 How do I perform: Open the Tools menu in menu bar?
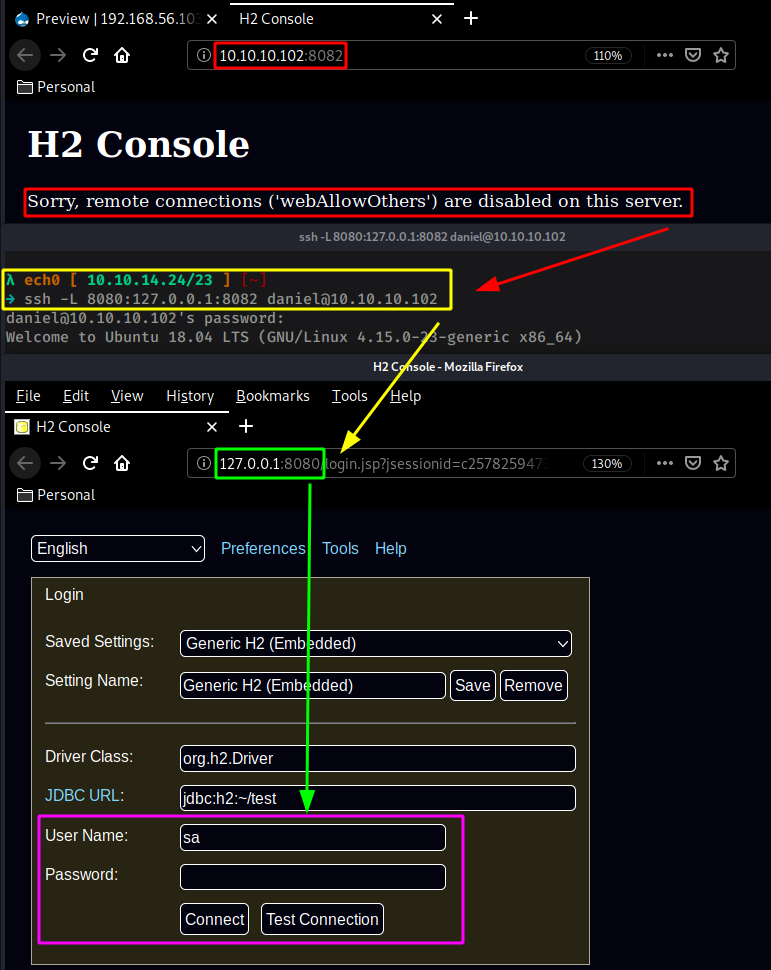coord(350,396)
